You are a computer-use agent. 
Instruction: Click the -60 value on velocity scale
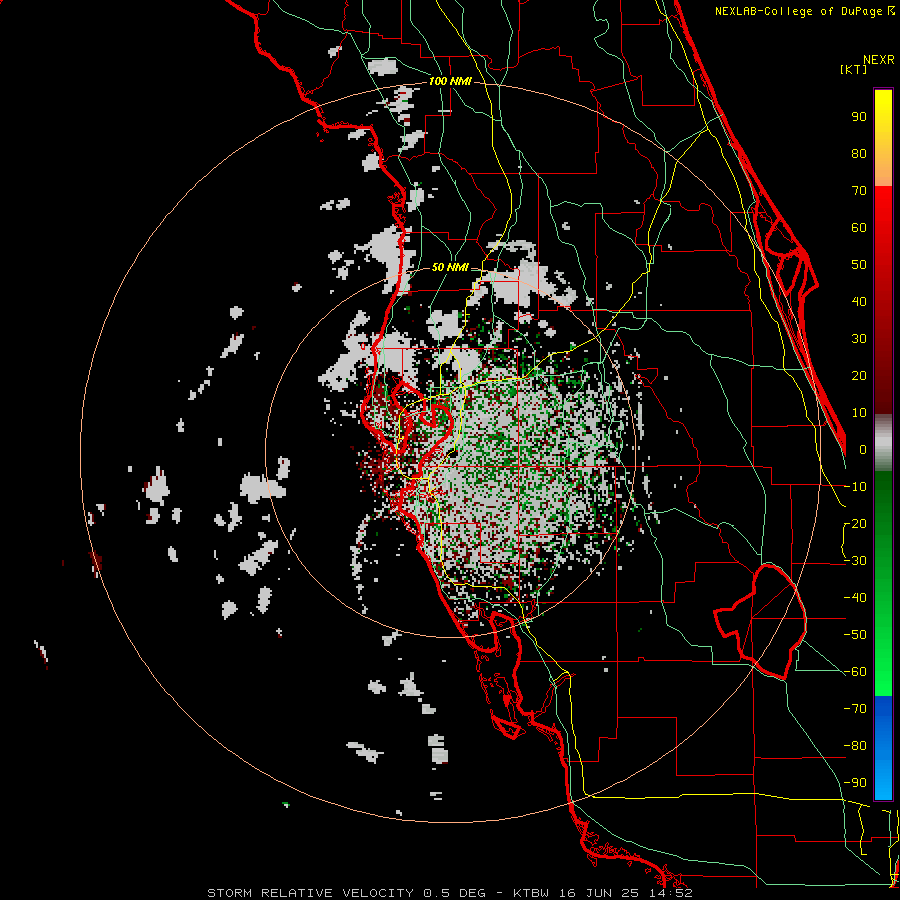(x=855, y=672)
